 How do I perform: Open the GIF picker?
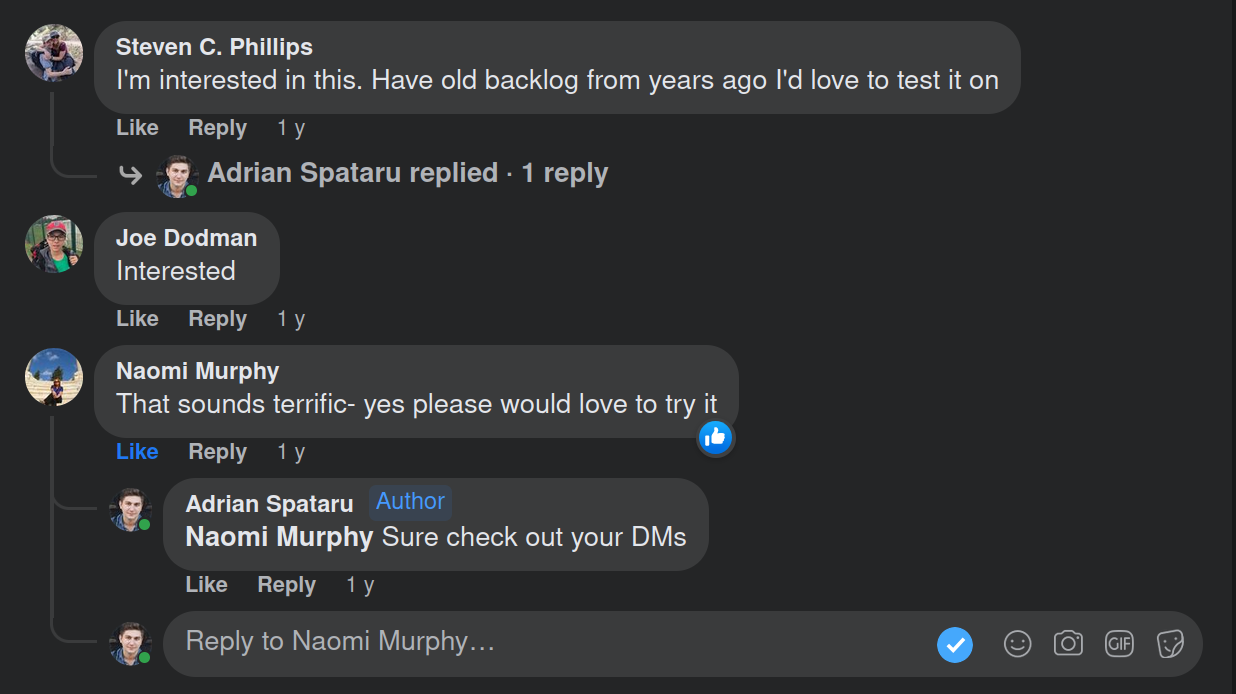pos(1119,644)
